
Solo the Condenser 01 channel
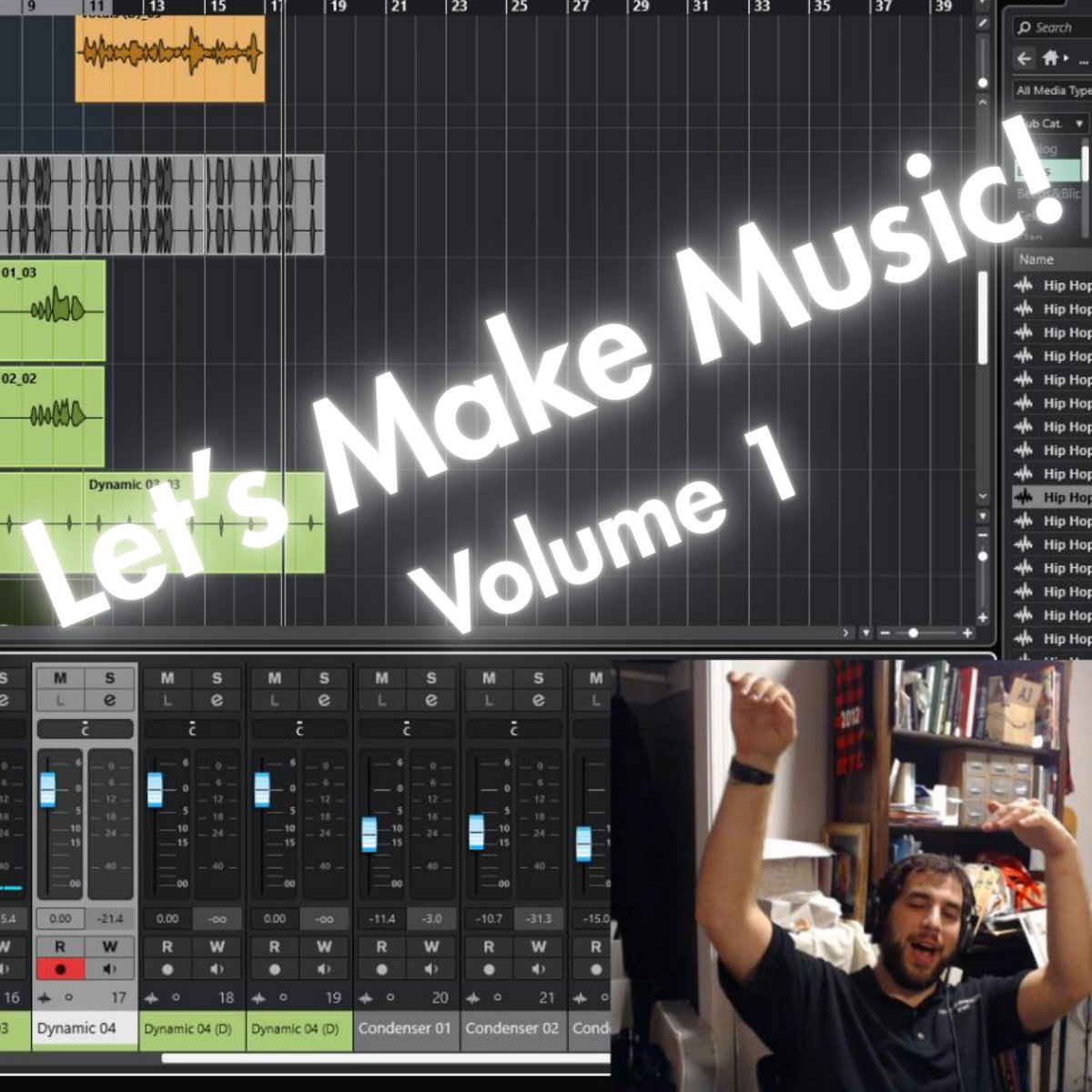pyautogui.click(x=431, y=678)
